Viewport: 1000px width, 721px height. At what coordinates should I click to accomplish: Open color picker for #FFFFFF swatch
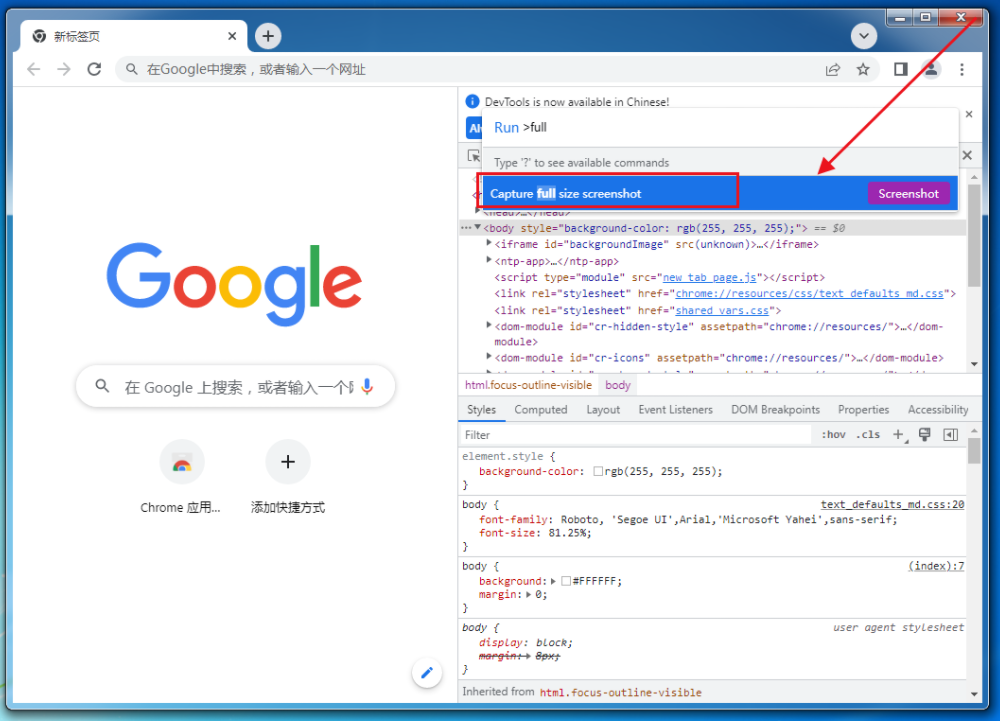[x=566, y=581]
